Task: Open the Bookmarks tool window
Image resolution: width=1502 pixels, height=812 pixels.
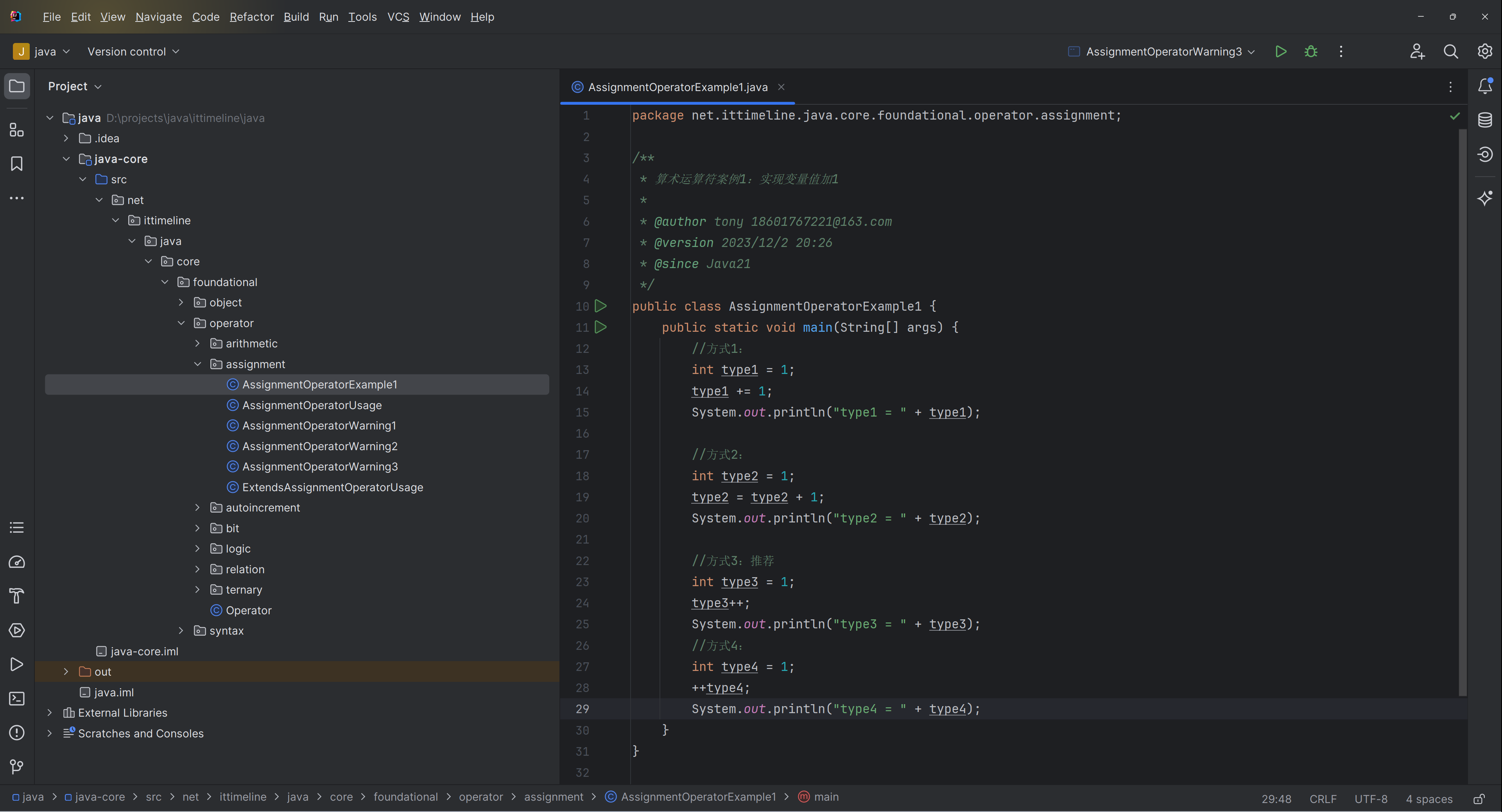Action: click(x=17, y=164)
